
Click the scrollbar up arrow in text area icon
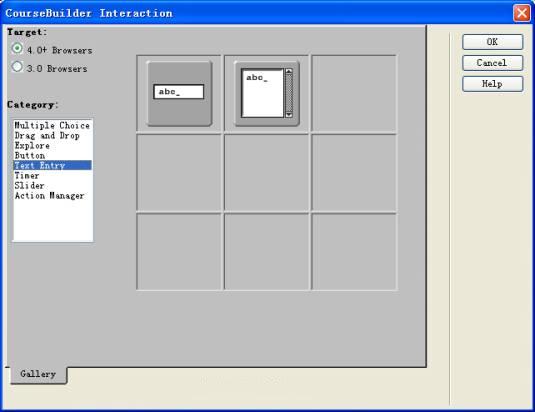289,71
